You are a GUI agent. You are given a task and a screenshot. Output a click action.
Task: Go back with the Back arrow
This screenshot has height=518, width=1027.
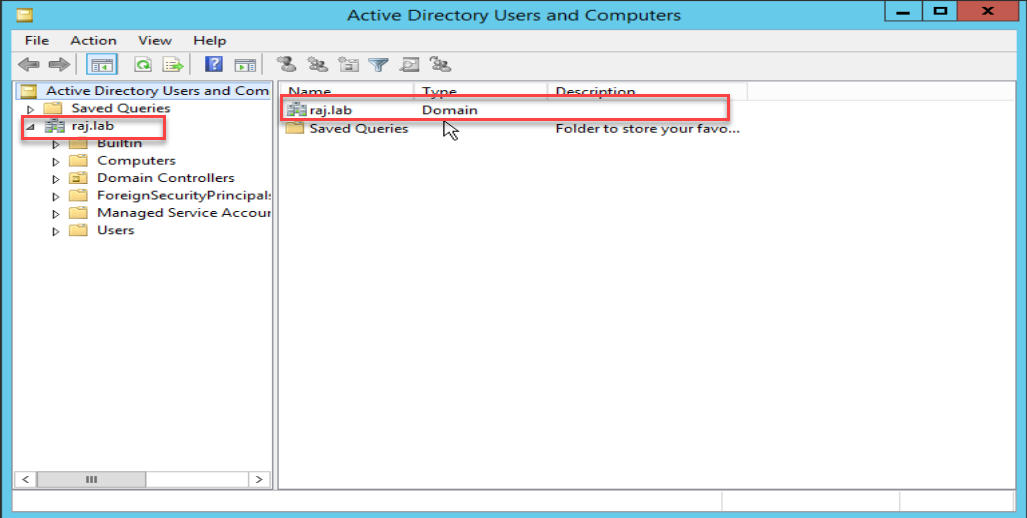pyautogui.click(x=28, y=65)
